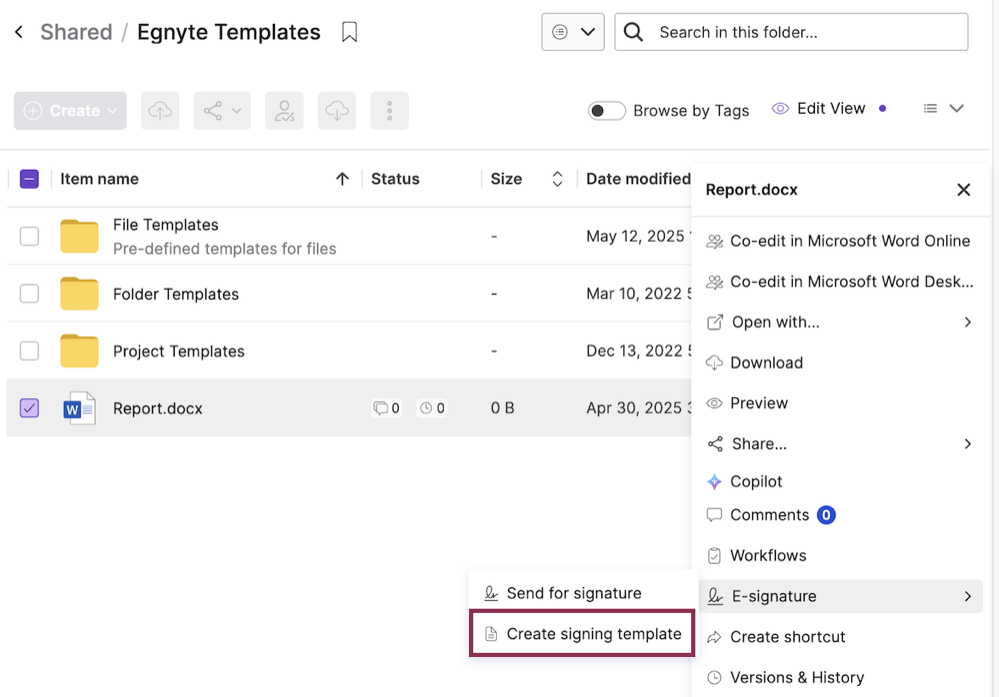Click the Report.docx date Apr 30, 2025
This screenshot has height=697, width=999.
638,408
